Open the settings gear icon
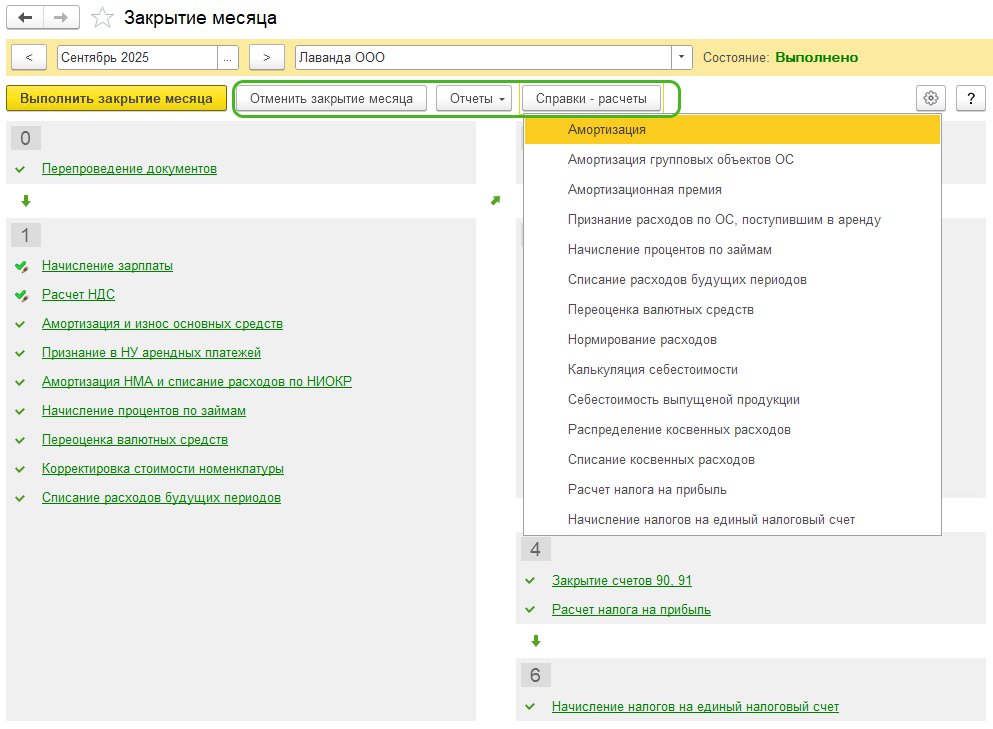 (x=931, y=98)
